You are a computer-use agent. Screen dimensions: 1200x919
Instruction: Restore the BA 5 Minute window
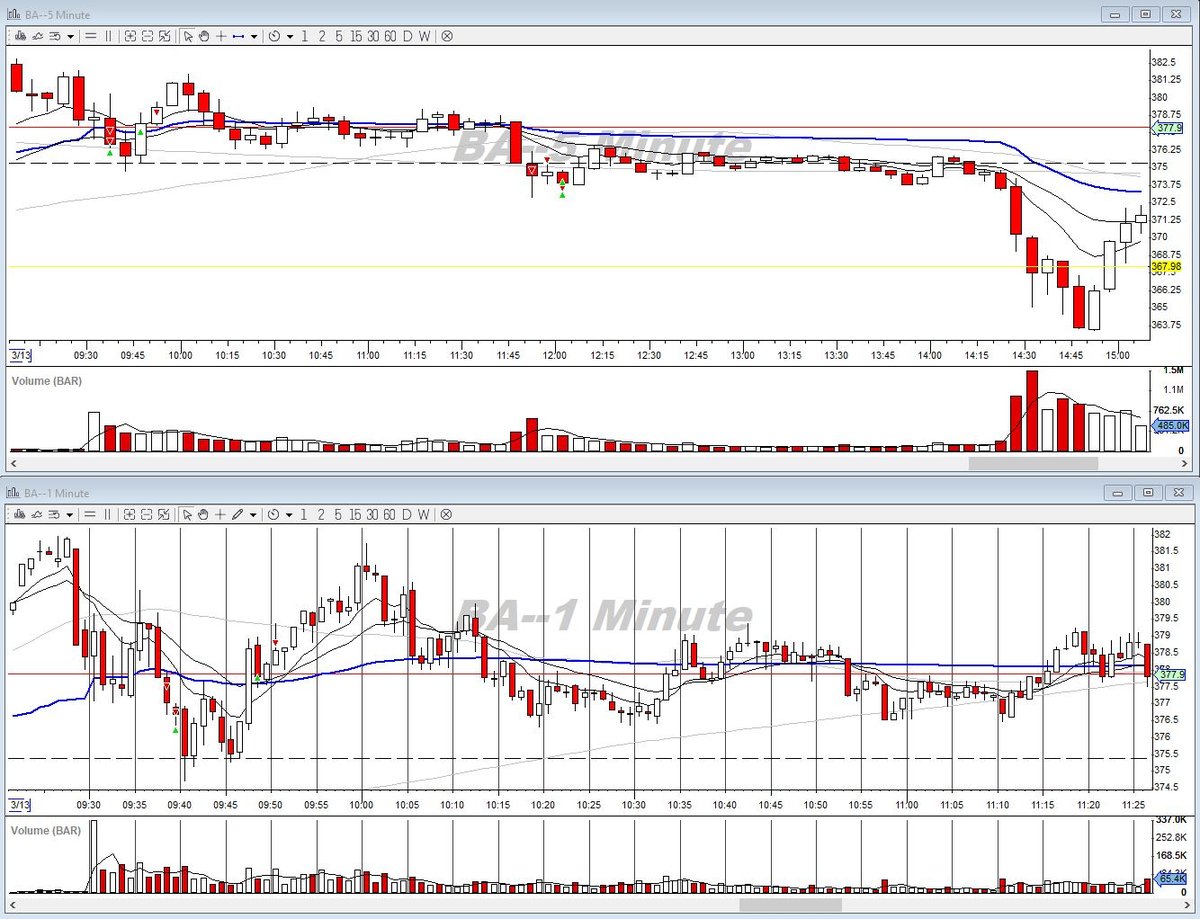tap(1145, 14)
